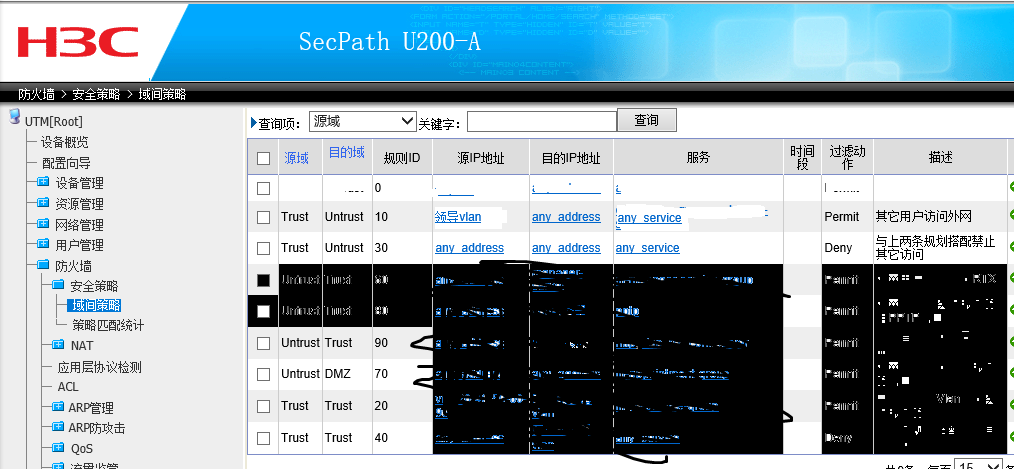
Task: Open the 查询项 源域 dropdown
Action: pos(362,121)
